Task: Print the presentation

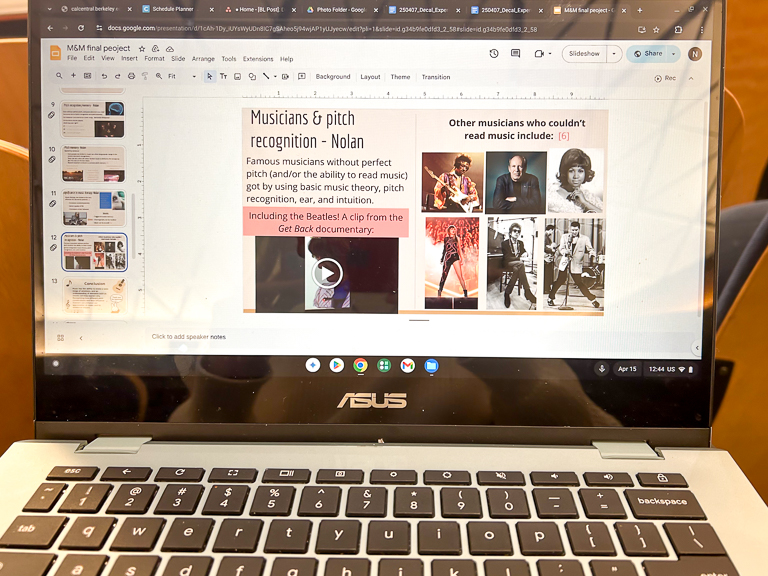Action: 131,76
